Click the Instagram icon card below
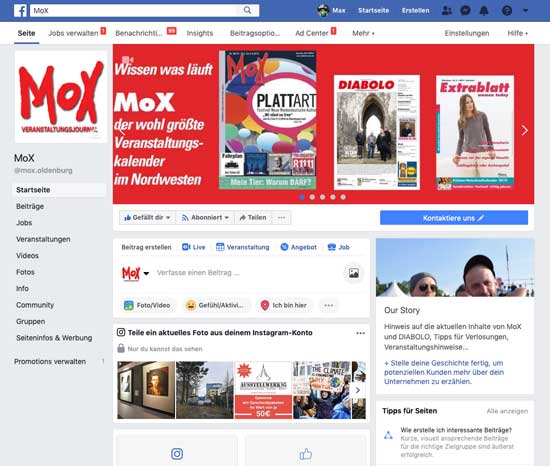550x466 pixels. 177,451
